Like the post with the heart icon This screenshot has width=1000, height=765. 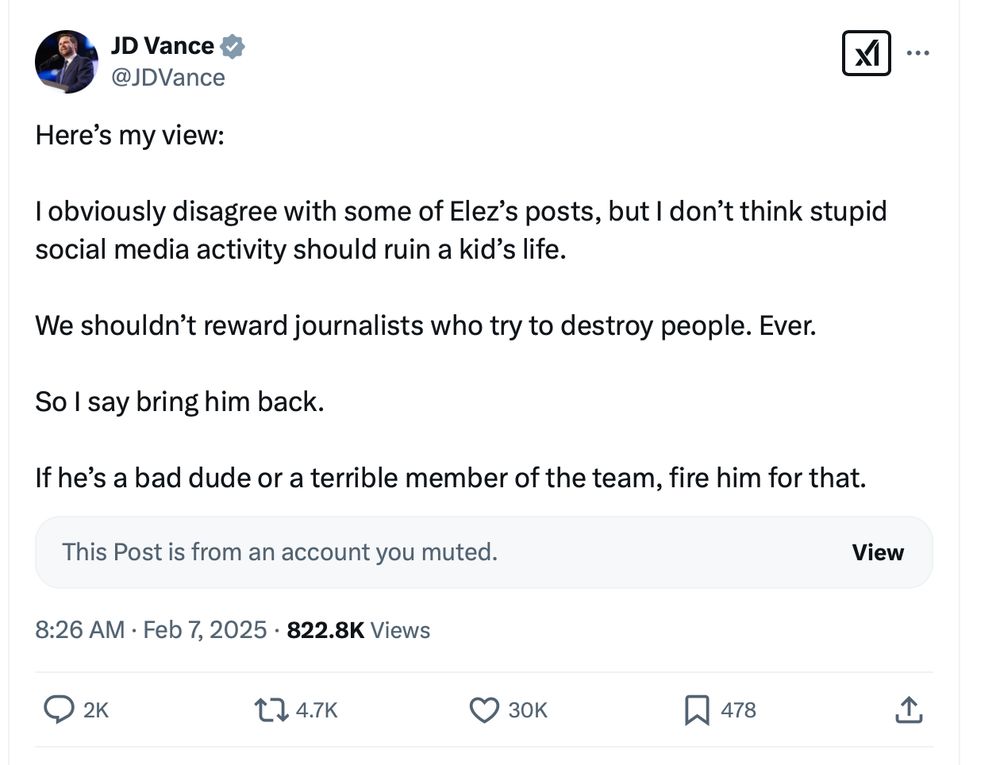[484, 710]
